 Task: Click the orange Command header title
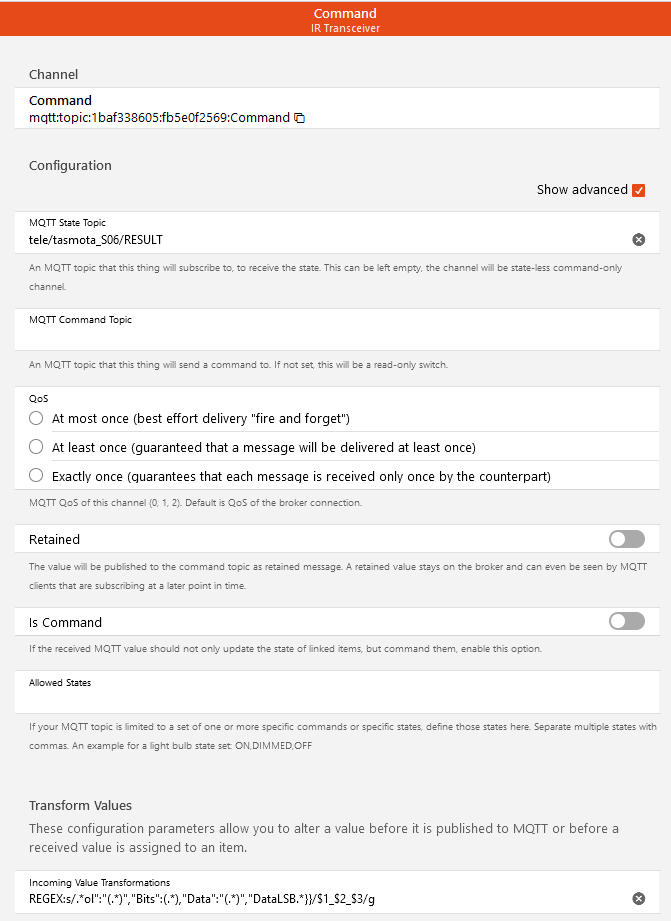point(345,14)
